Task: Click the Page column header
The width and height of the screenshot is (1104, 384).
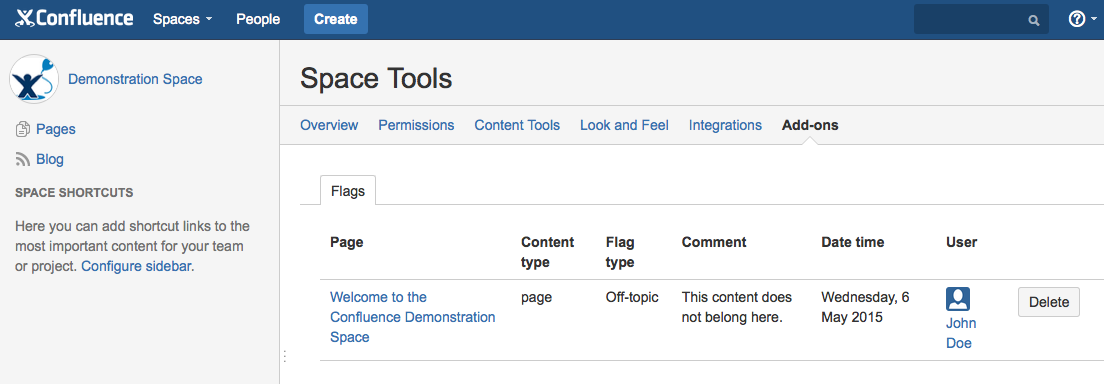Action: point(346,242)
